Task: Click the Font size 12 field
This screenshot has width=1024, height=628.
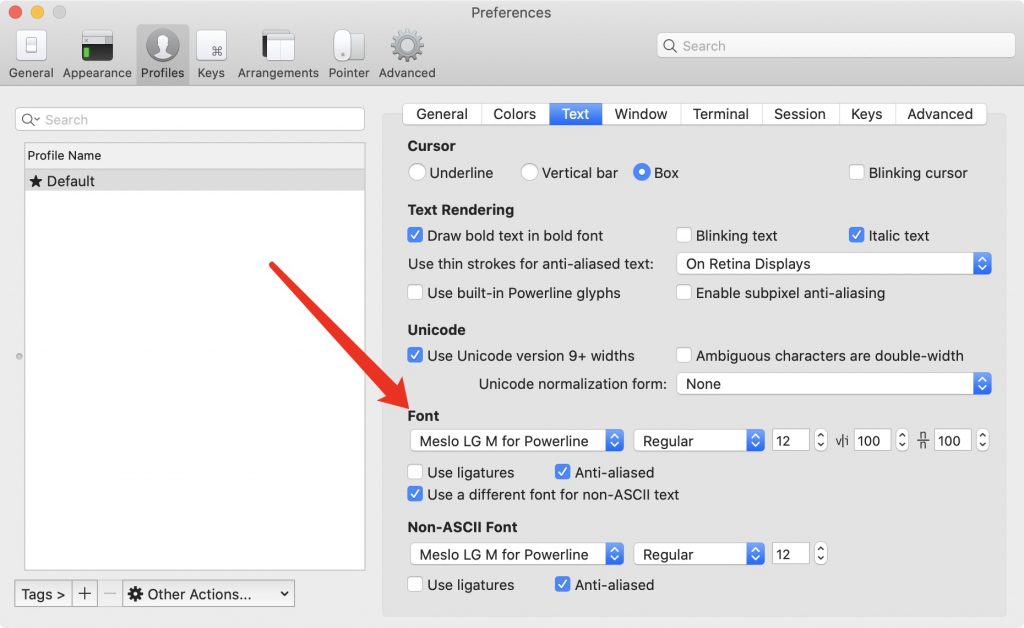Action: 791,441
